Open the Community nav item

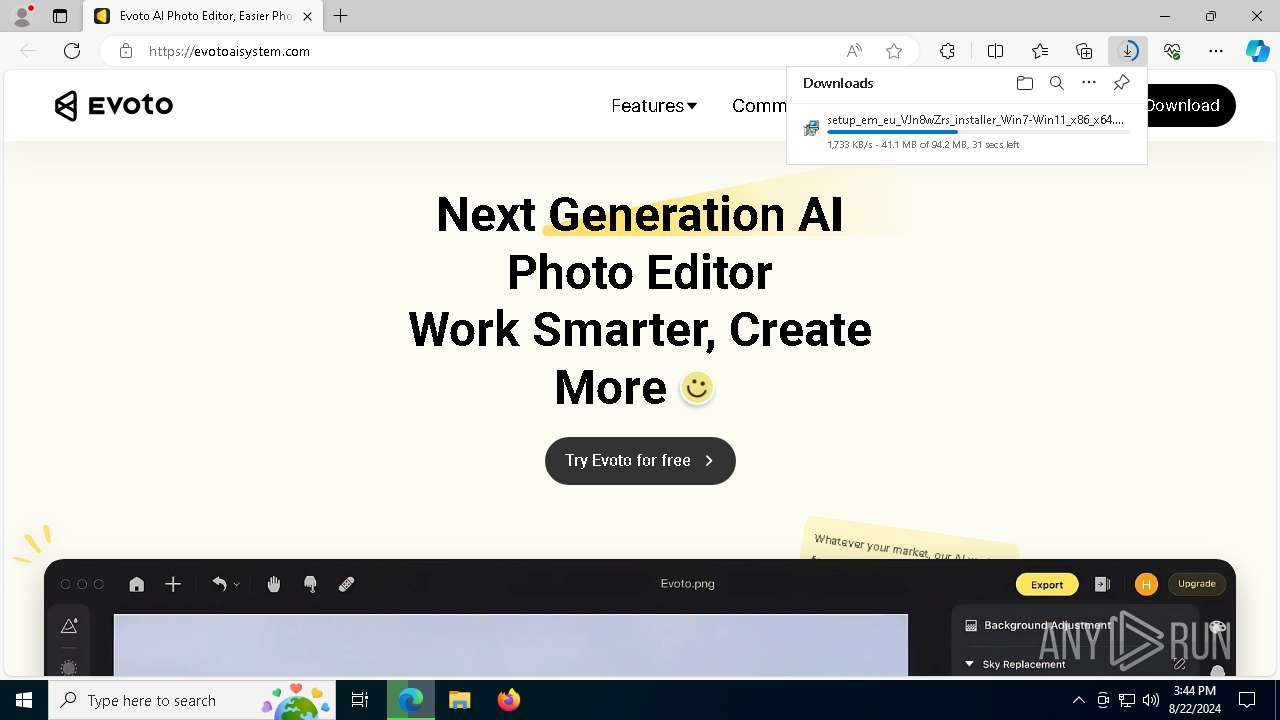point(759,106)
